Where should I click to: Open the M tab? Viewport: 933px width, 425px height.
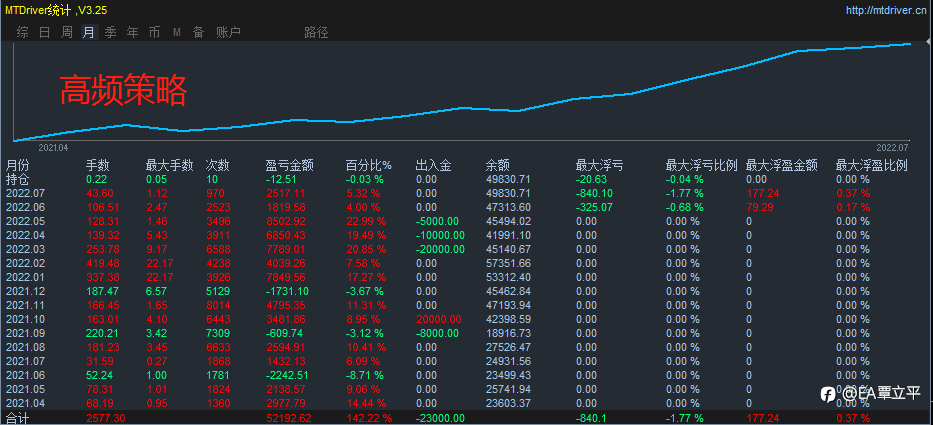(177, 32)
